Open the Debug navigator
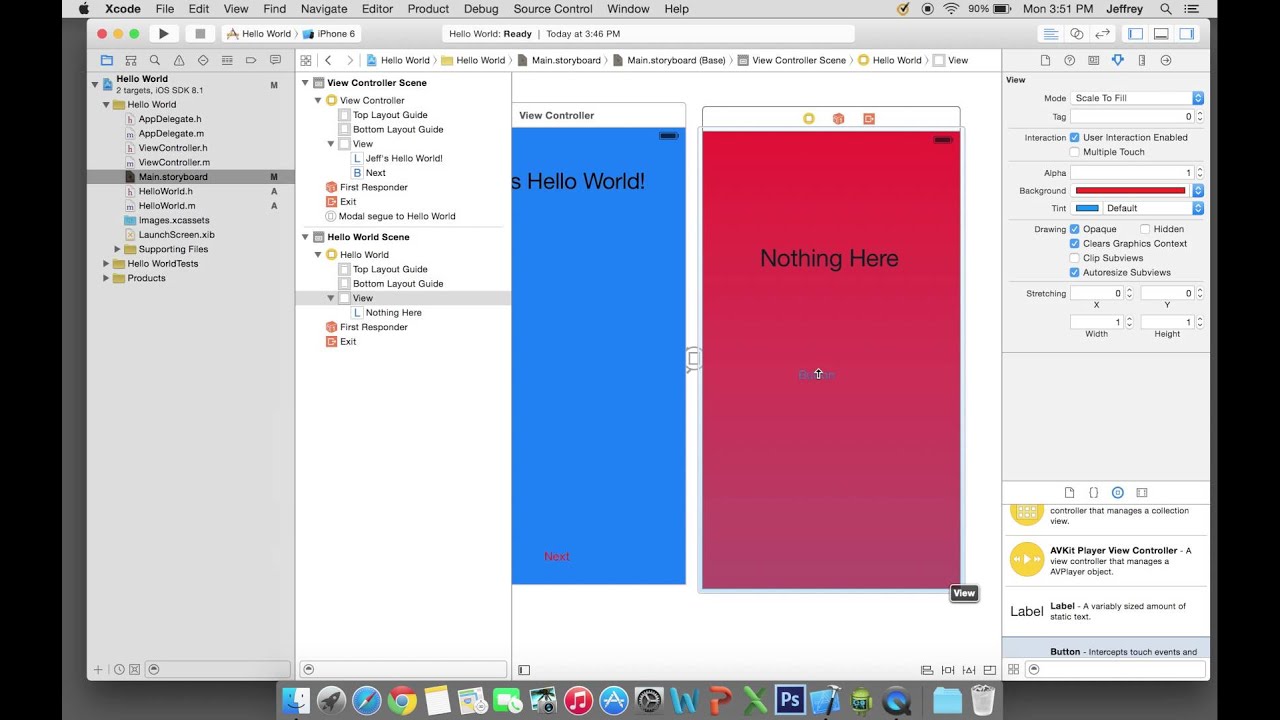This screenshot has width=1280, height=720. click(x=227, y=60)
